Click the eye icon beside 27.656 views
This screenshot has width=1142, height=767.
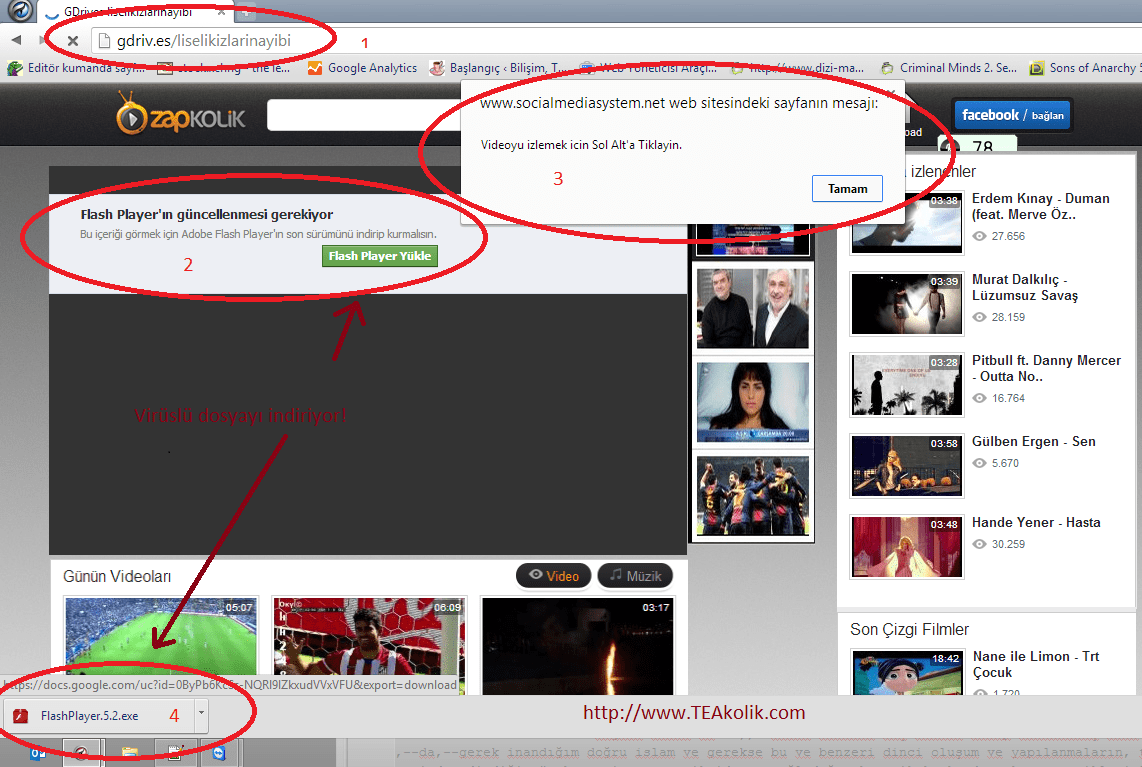tap(980, 236)
